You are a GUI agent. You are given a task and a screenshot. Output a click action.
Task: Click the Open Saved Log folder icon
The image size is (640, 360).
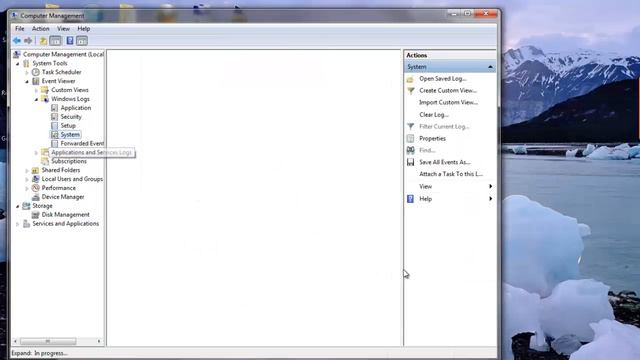(x=411, y=79)
